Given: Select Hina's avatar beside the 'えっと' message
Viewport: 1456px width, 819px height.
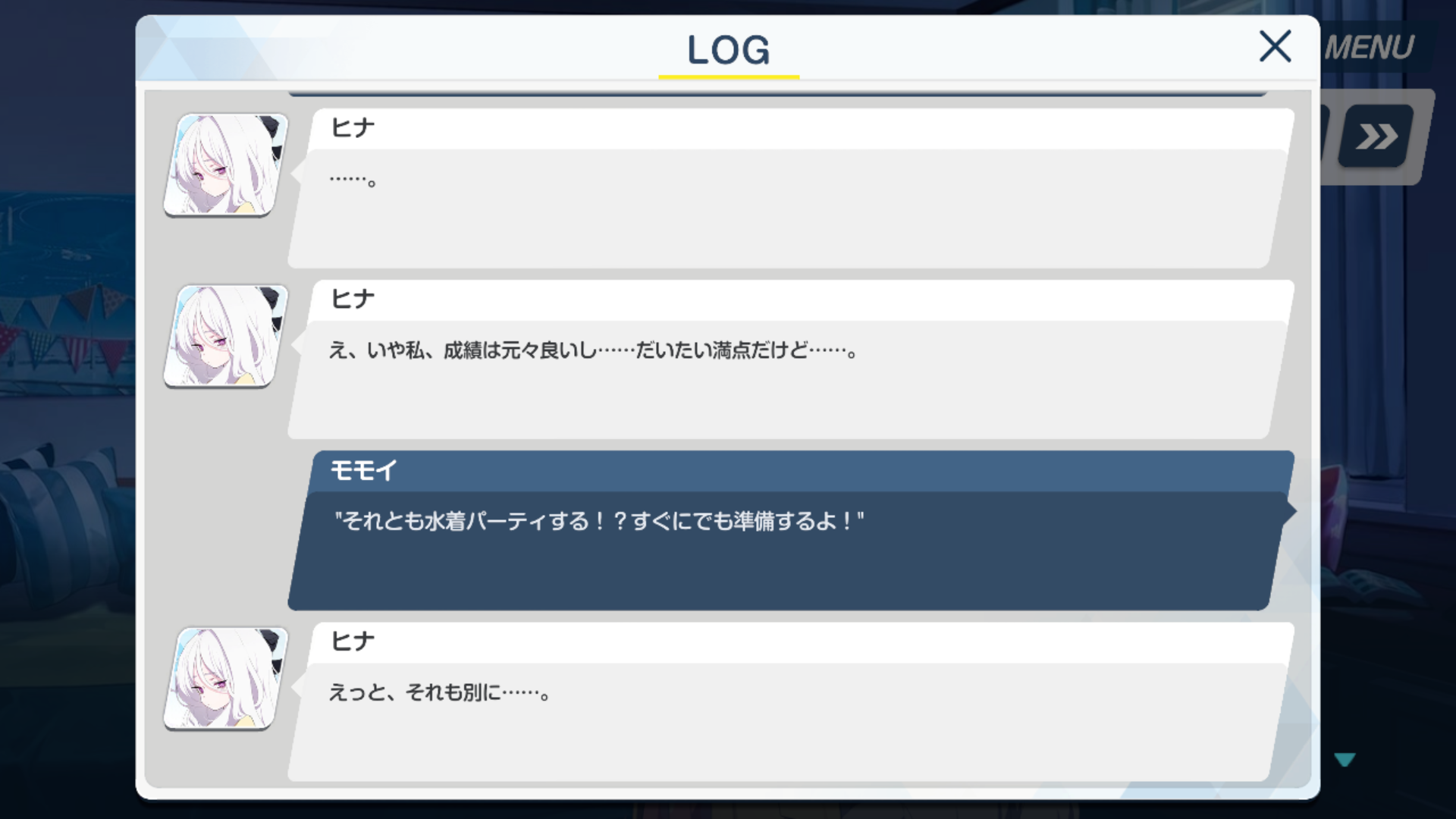Looking at the screenshot, I should [x=226, y=679].
